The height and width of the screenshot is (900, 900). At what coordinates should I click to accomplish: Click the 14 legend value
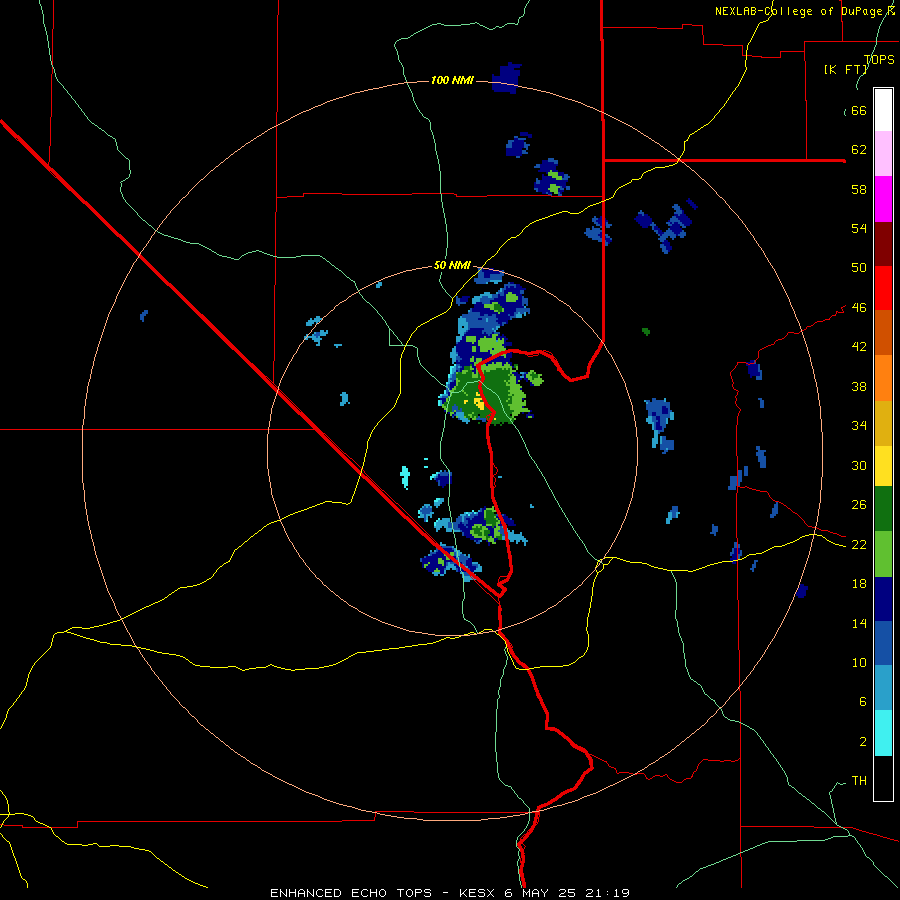859,623
